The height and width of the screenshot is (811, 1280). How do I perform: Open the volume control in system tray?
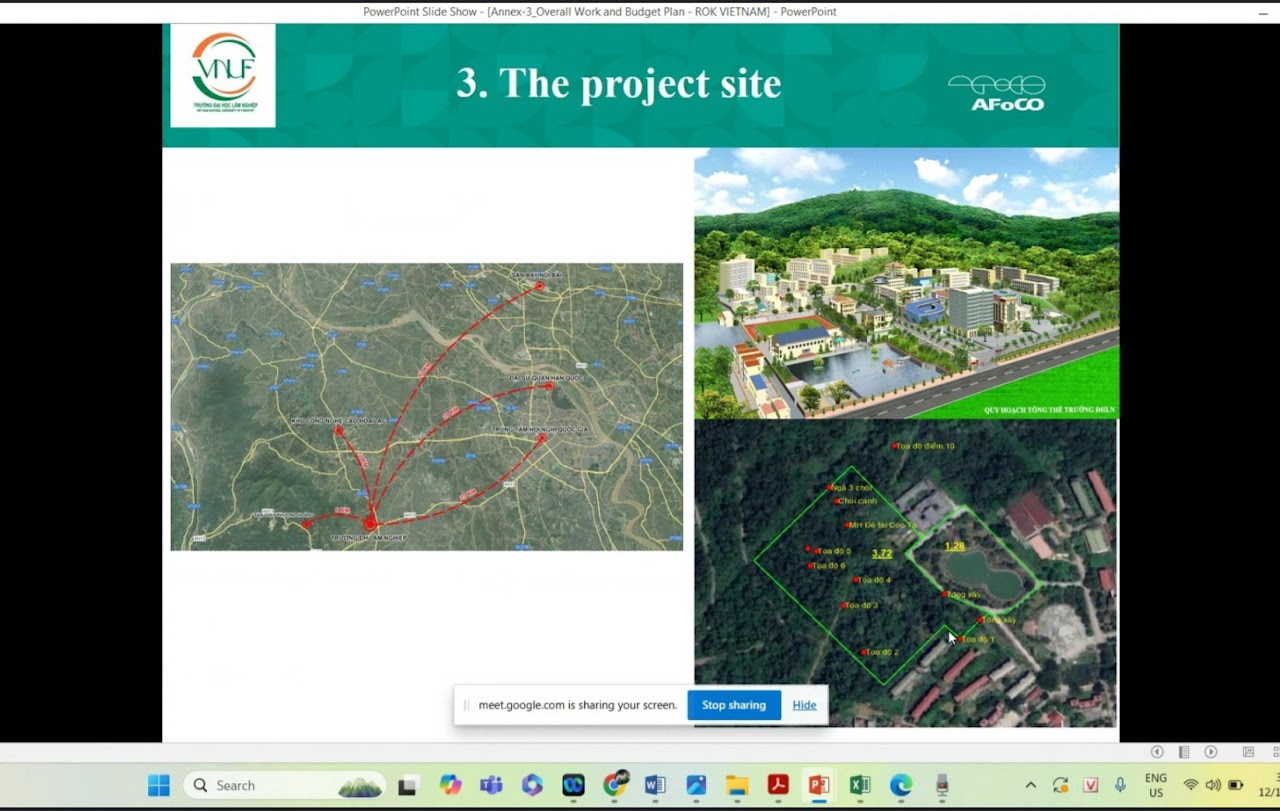pyautogui.click(x=1213, y=785)
